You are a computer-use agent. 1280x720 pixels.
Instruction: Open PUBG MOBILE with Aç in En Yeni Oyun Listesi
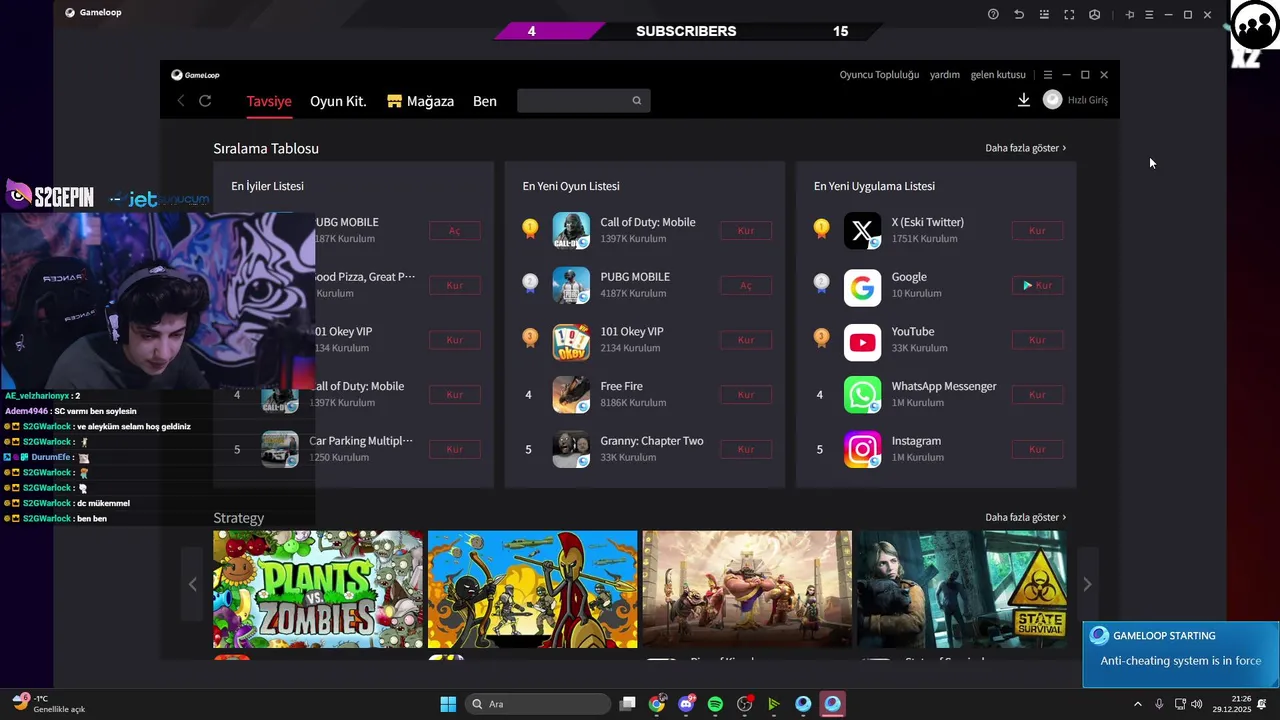click(x=746, y=285)
